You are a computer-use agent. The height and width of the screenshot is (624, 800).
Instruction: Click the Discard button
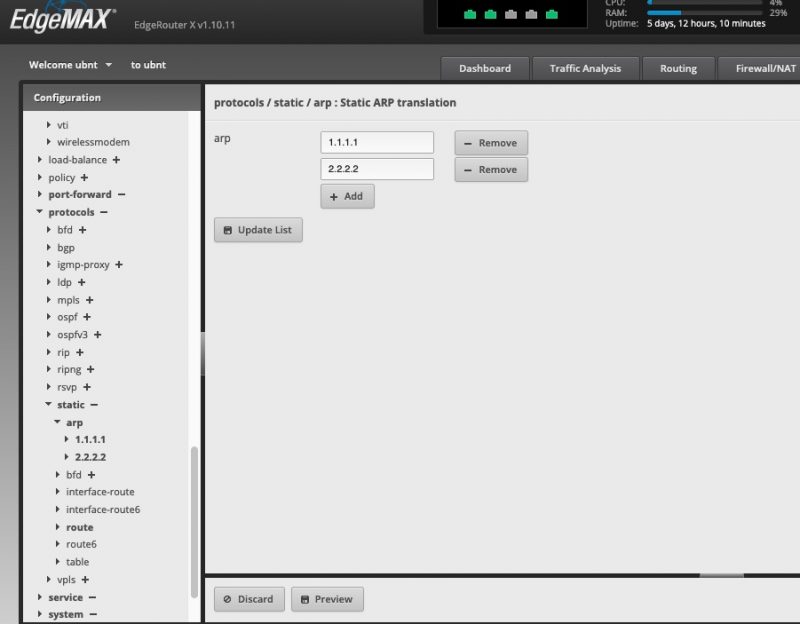[249, 599]
